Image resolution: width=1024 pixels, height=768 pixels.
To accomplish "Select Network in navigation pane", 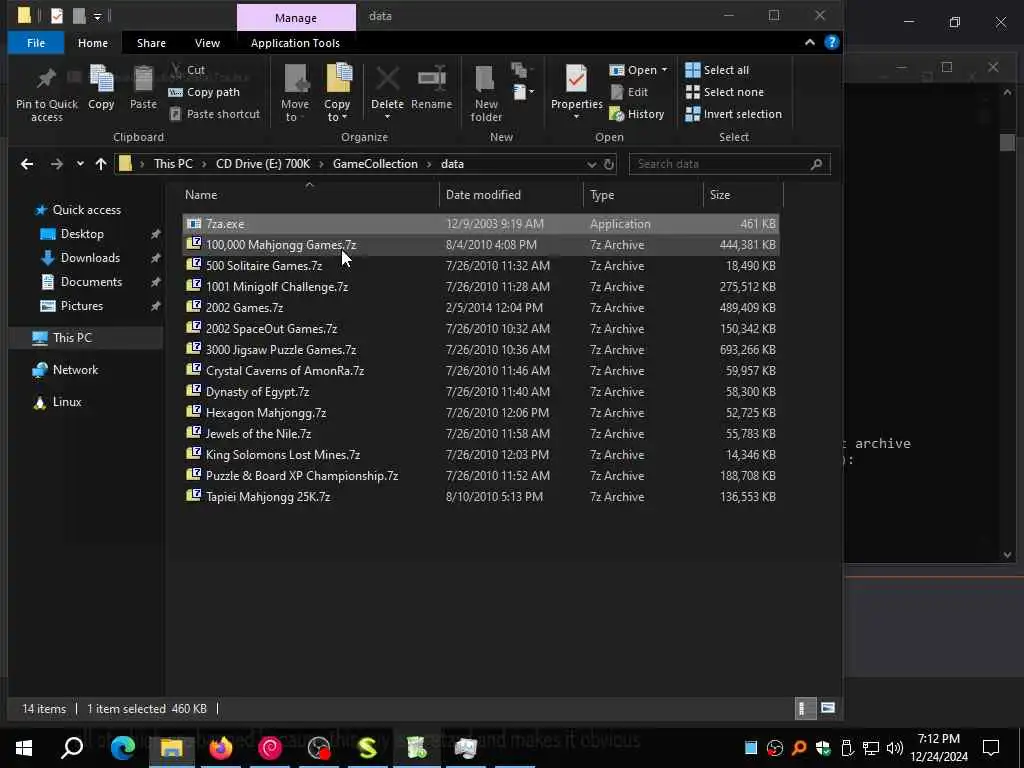I will tap(75, 370).
